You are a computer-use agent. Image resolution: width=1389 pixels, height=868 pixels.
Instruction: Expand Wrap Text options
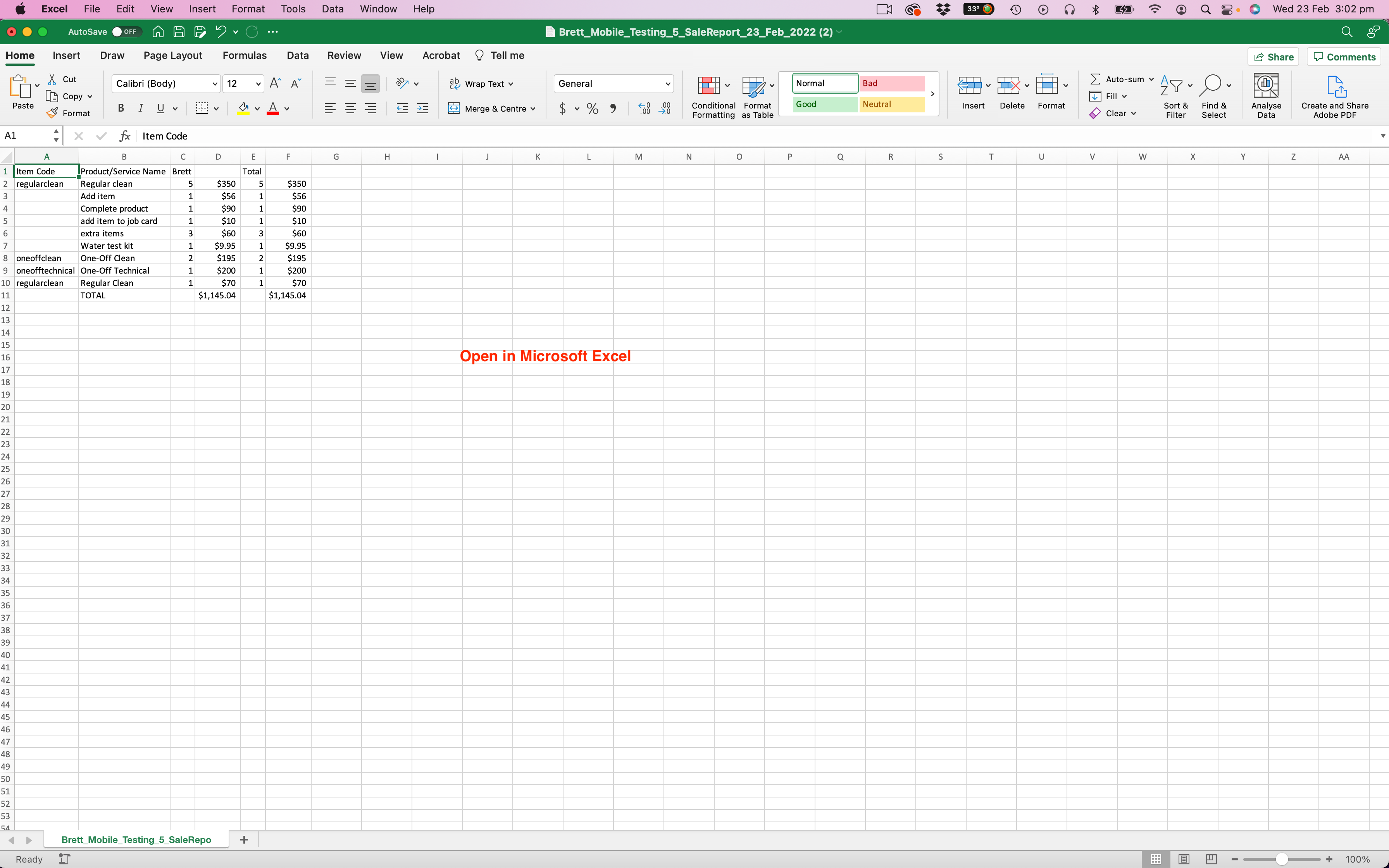(511, 84)
